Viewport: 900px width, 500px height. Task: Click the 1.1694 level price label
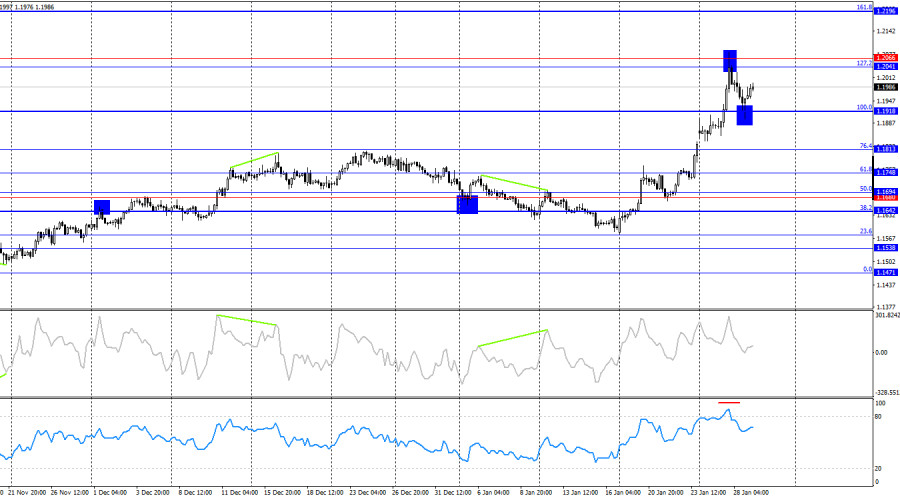[886, 192]
